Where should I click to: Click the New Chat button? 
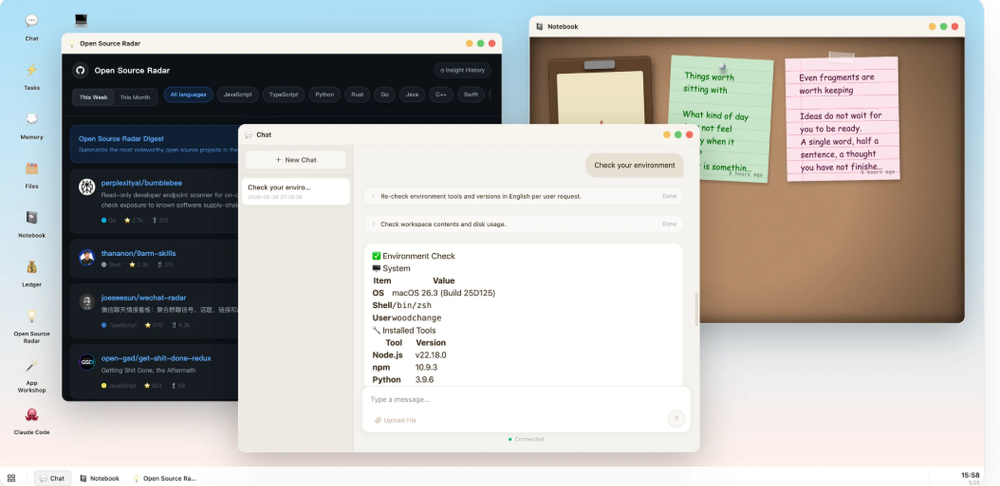click(295, 159)
